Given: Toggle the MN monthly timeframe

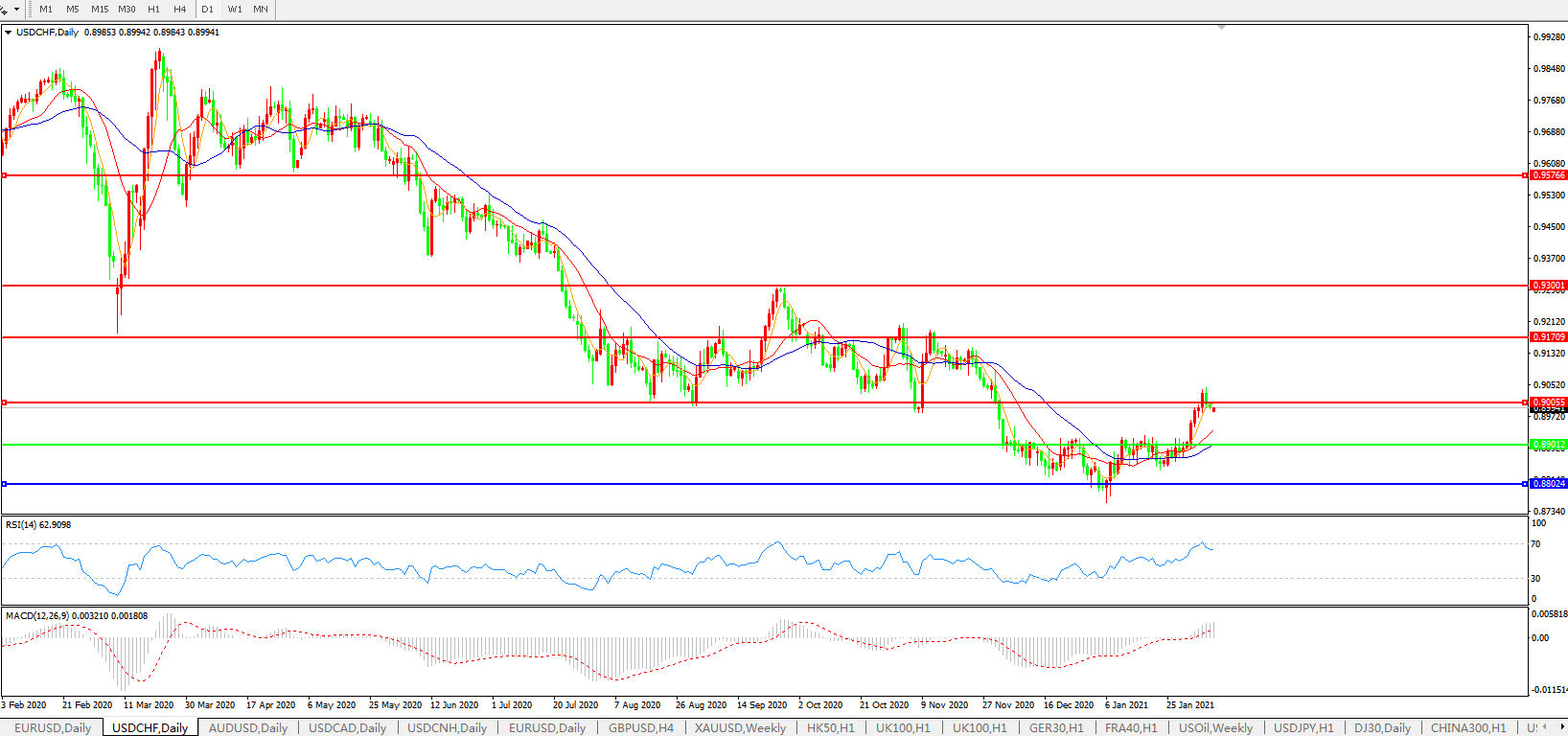Looking at the screenshot, I should (x=261, y=10).
